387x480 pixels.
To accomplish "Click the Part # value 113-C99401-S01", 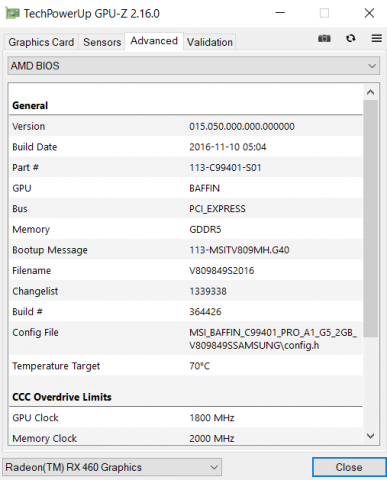I will pyautogui.click(x=225, y=168).
